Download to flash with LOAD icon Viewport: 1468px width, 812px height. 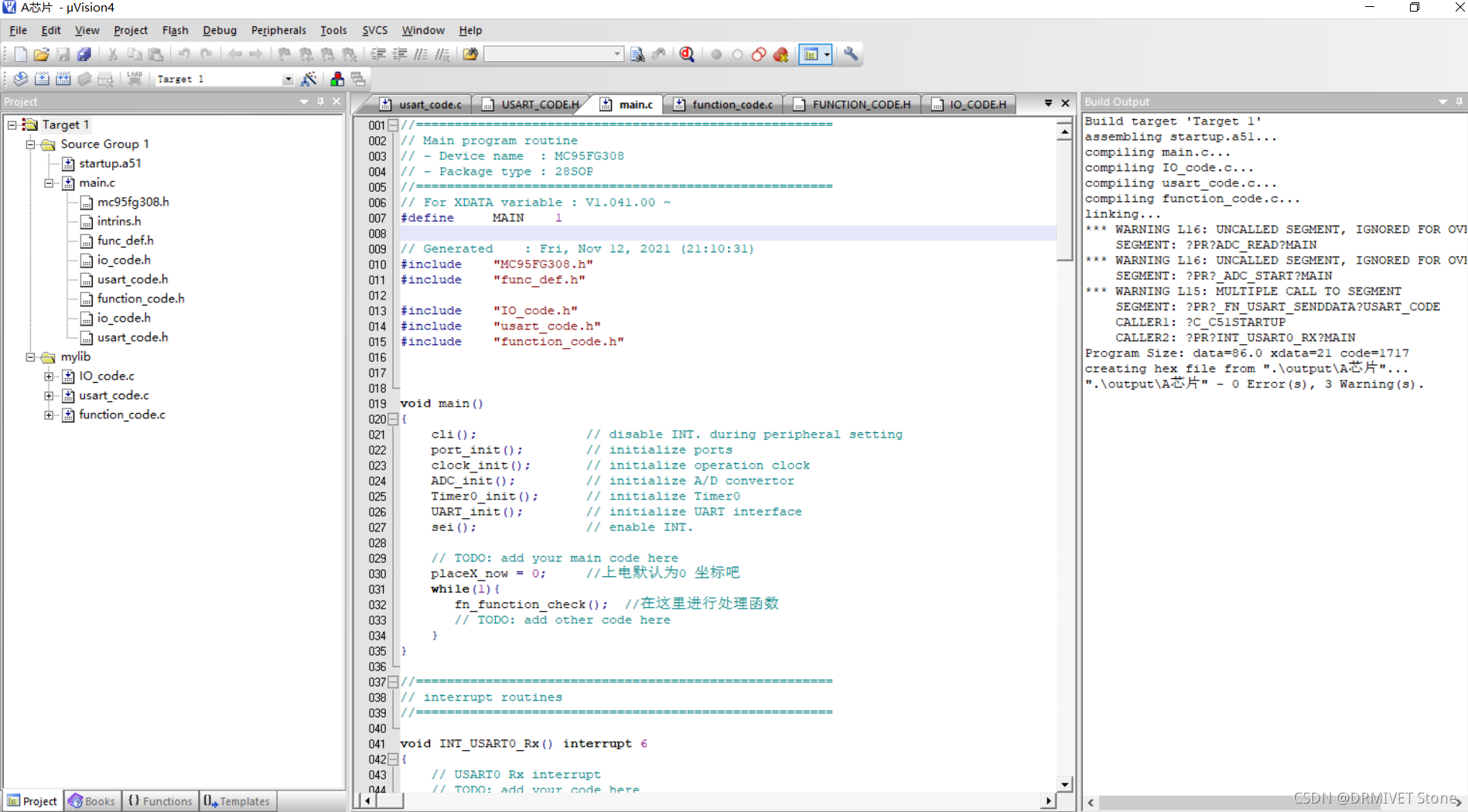[135, 79]
